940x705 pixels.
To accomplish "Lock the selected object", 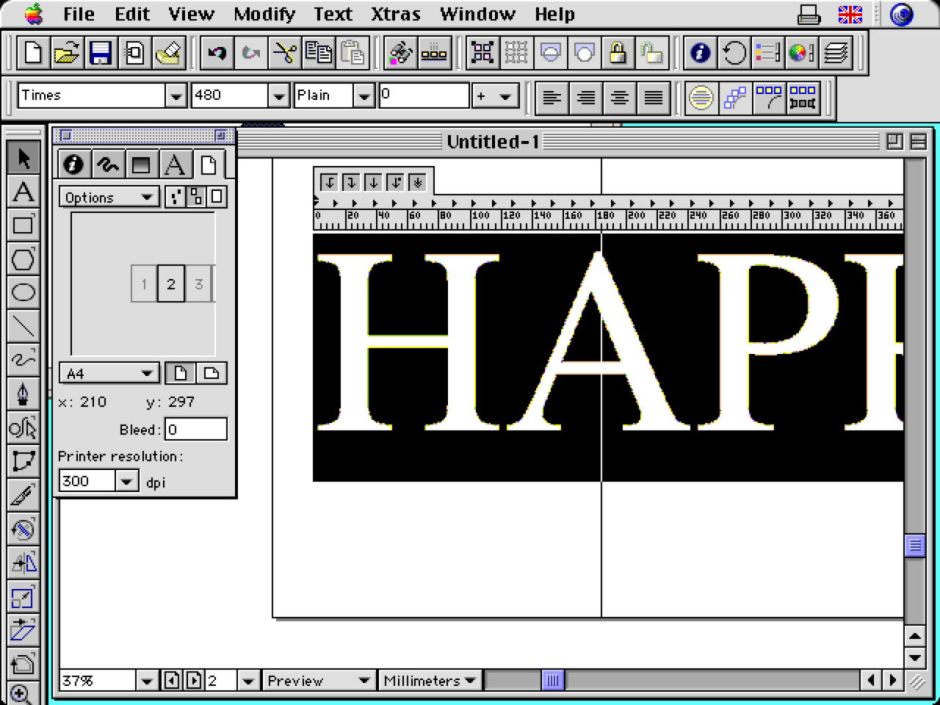I will [x=617, y=53].
